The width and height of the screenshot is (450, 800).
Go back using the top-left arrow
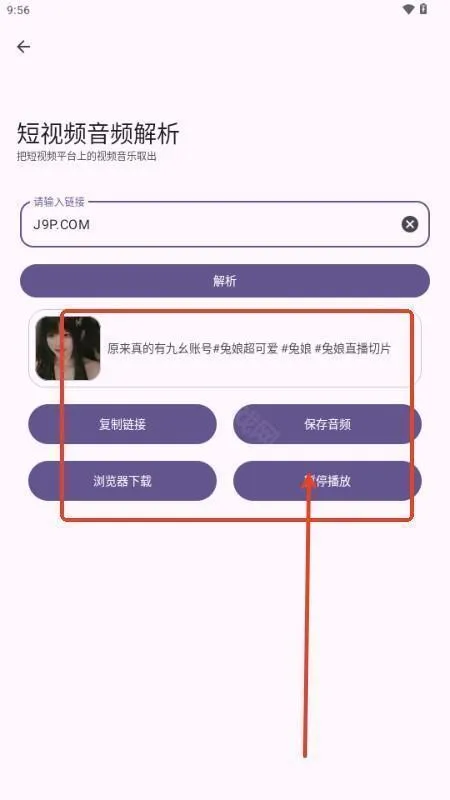pos(23,47)
